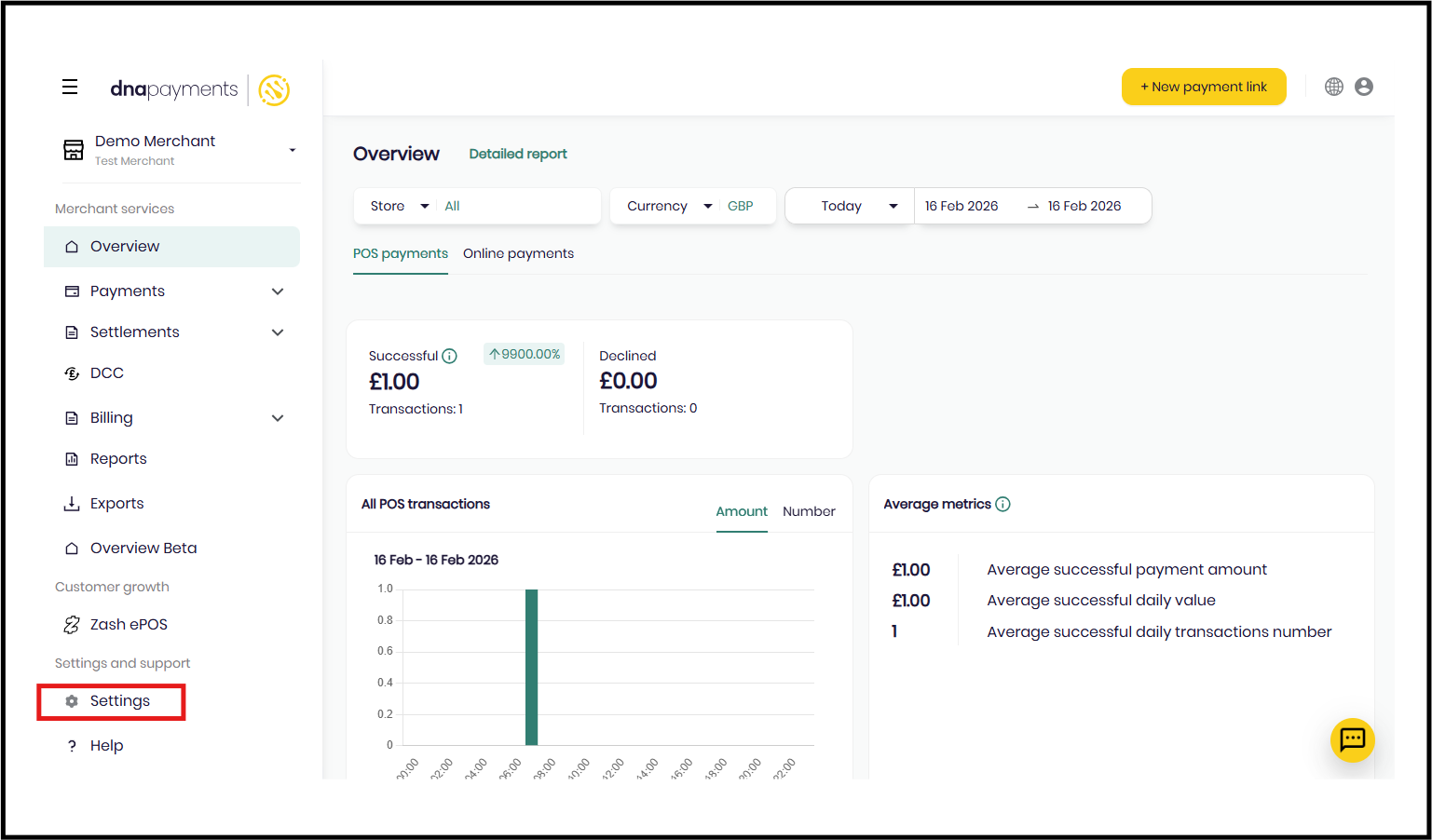Open the chat support widget icon
This screenshot has height=840, width=1432.
pyautogui.click(x=1352, y=740)
